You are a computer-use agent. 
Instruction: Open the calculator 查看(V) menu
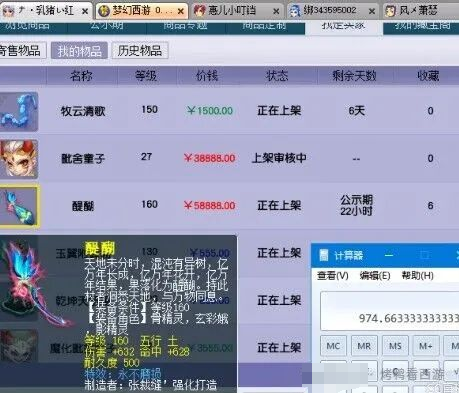(x=332, y=275)
